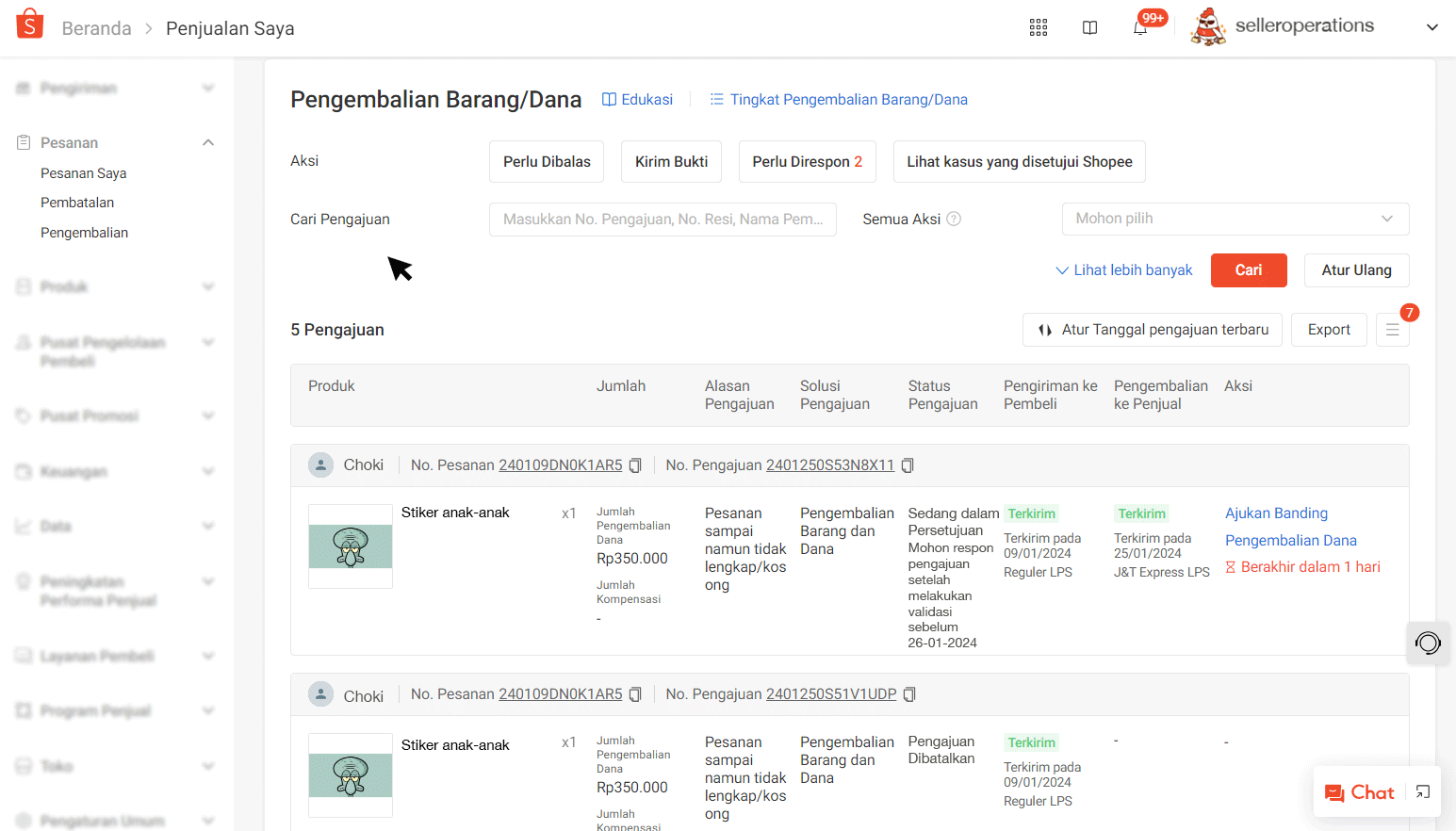The height and width of the screenshot is (831, 1456).
Task: Select the Perlu Direspon filter tab
Action: point(807,162)
